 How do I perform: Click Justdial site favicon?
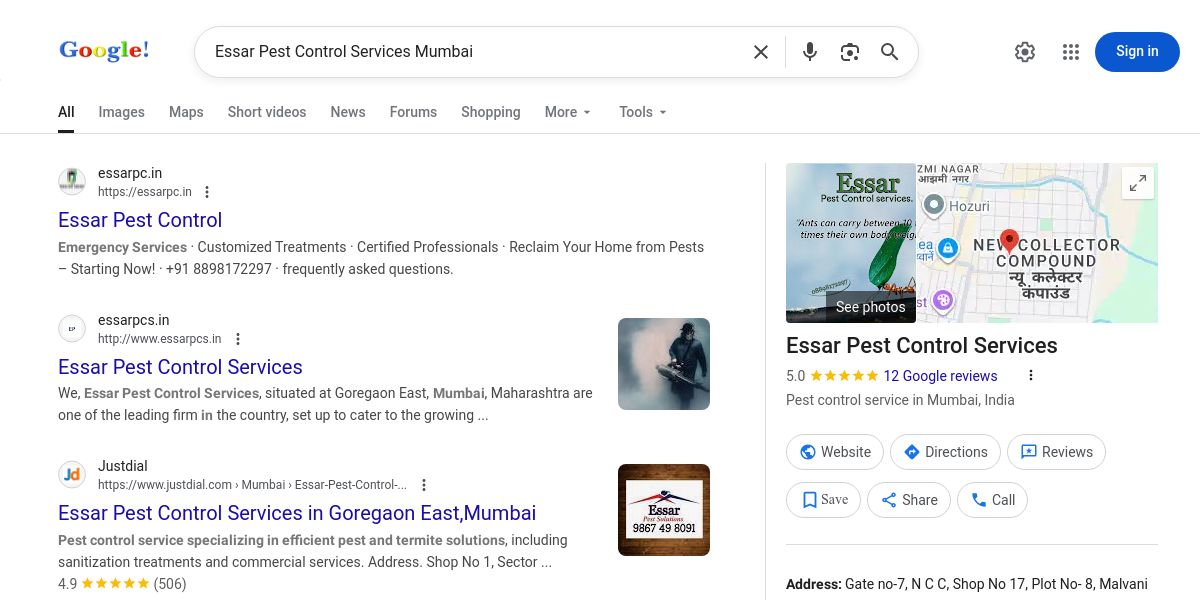click(x=72, y=475)
